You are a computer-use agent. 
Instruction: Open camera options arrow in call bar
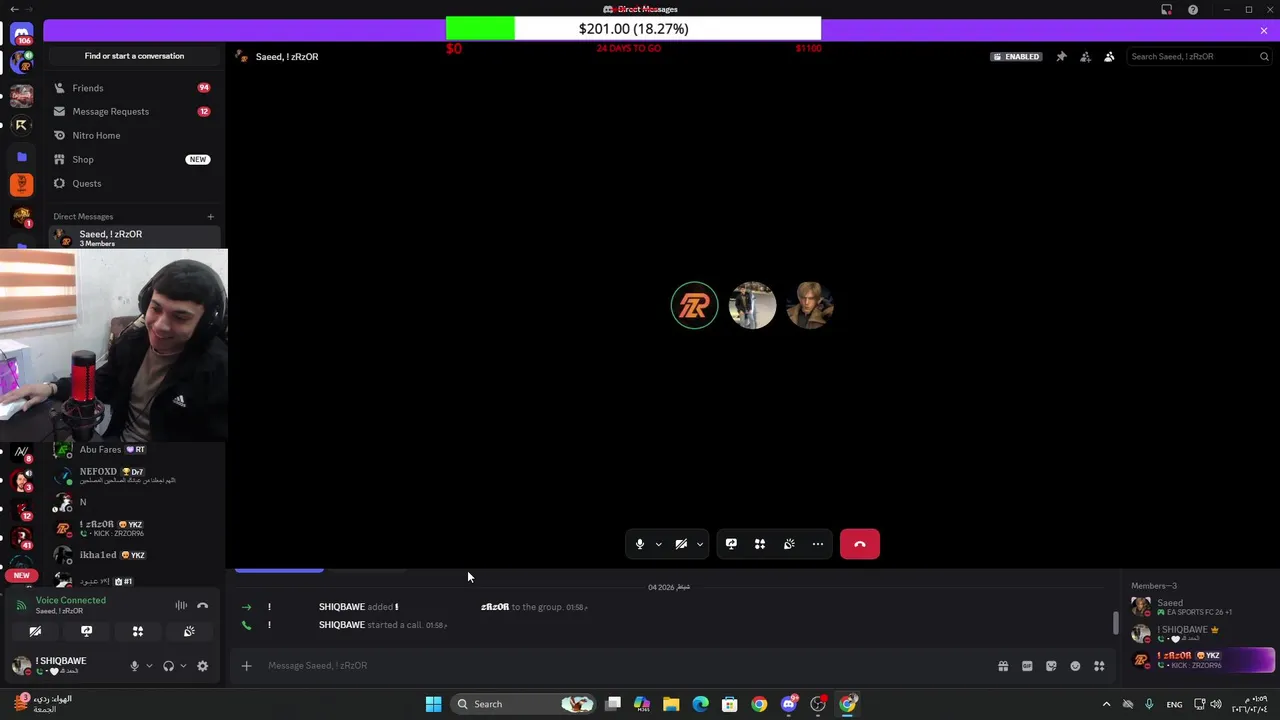699,544
